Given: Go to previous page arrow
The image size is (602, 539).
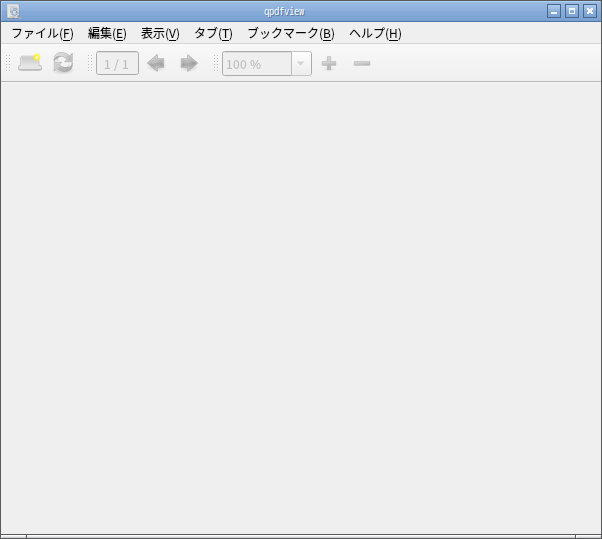Looking at the screenshot, I should [x=156, y=63].
